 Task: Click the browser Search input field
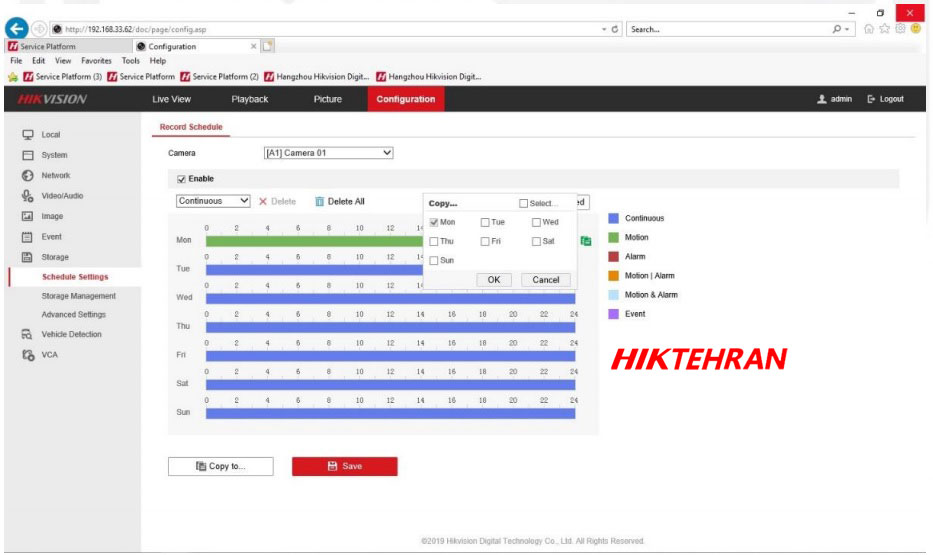[729, 29]
